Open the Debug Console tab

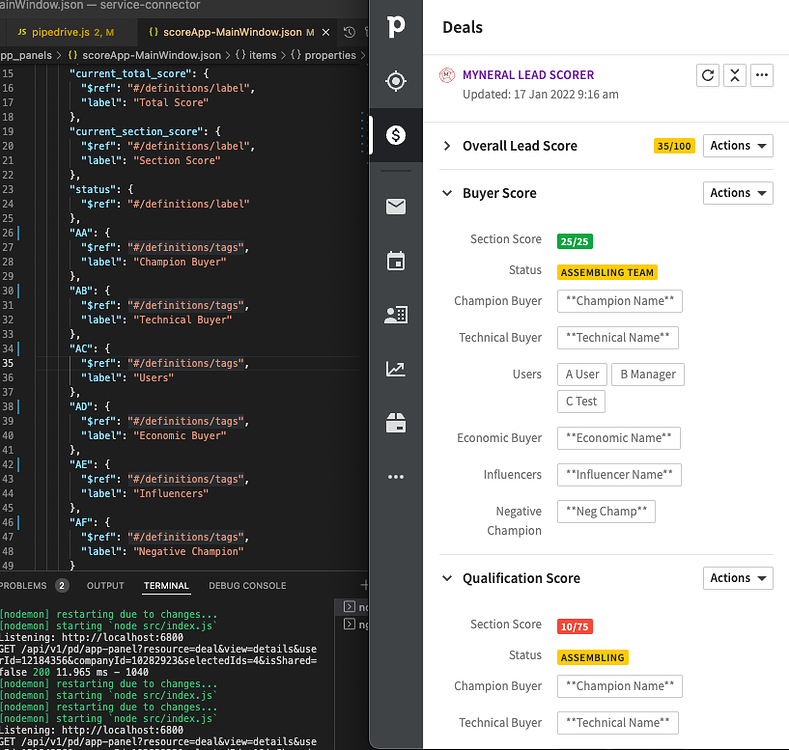pos(247,586)
